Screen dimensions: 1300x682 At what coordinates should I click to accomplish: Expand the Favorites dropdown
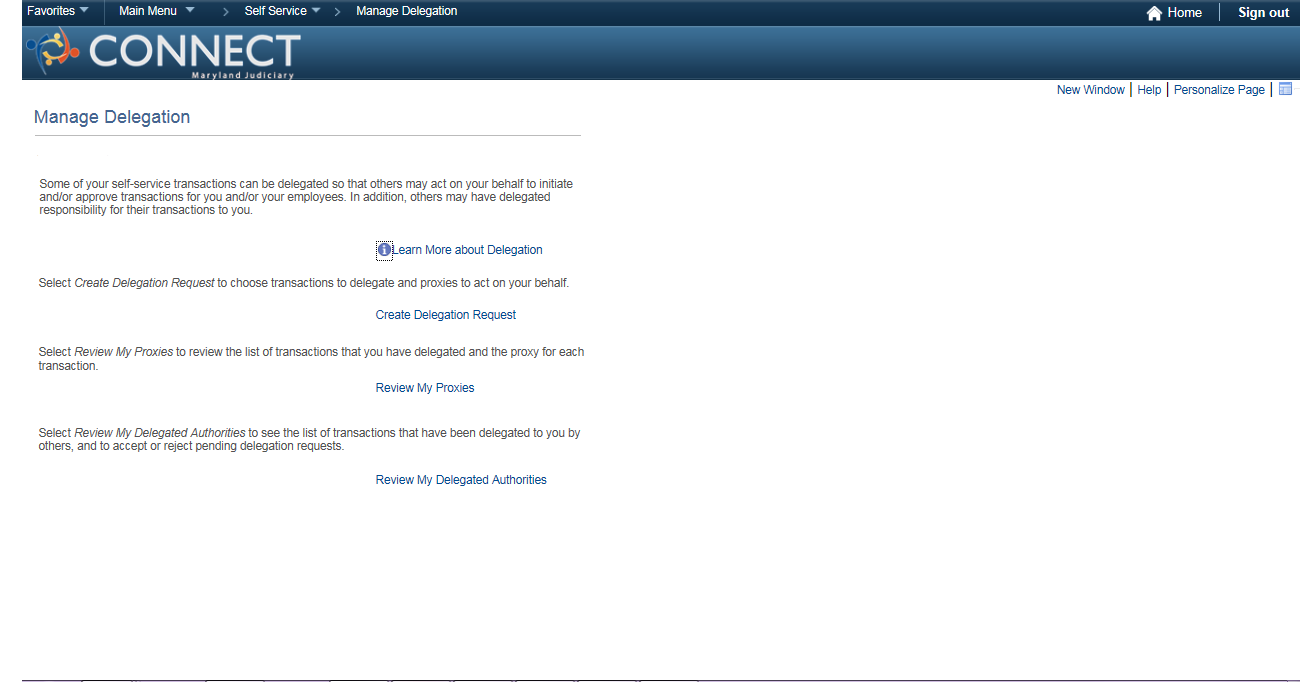[x=57, y=11]
